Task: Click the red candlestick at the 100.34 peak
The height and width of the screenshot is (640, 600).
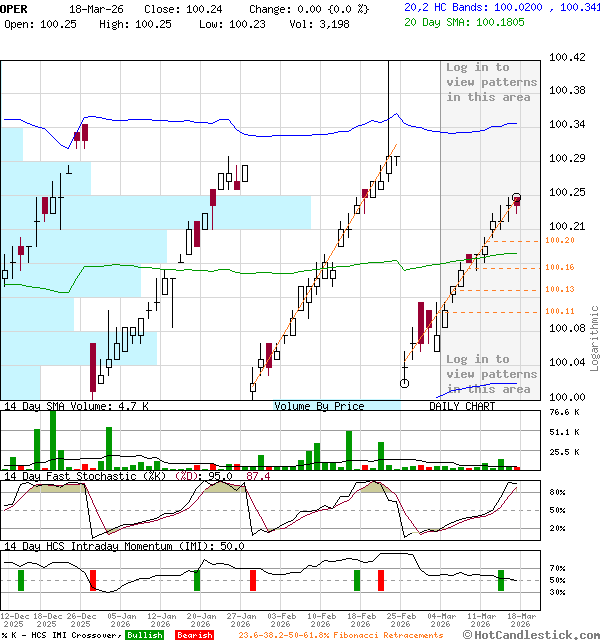Action: tap(86, 132)
